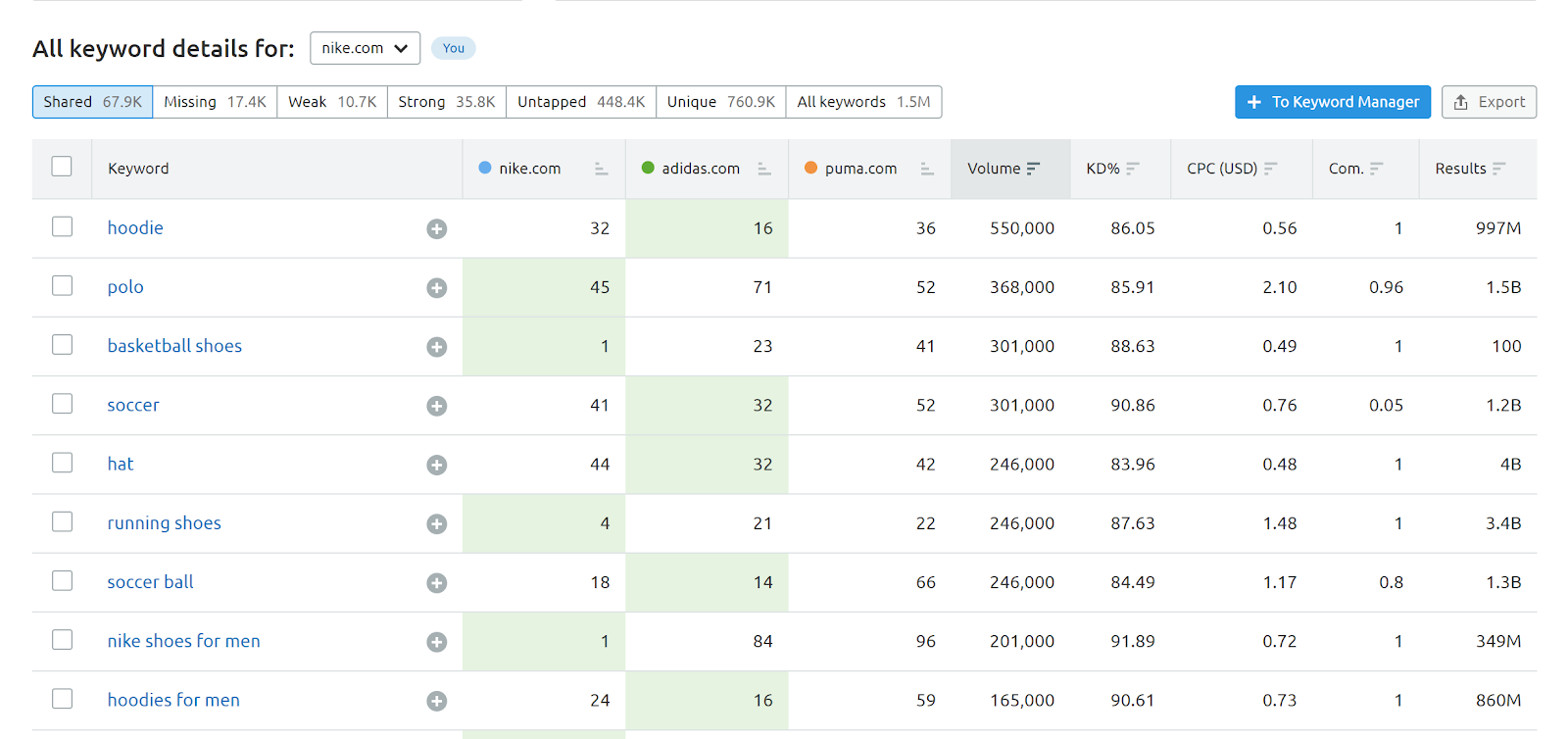
Task: Click the blue nike.com color dot
Action: 485,168
